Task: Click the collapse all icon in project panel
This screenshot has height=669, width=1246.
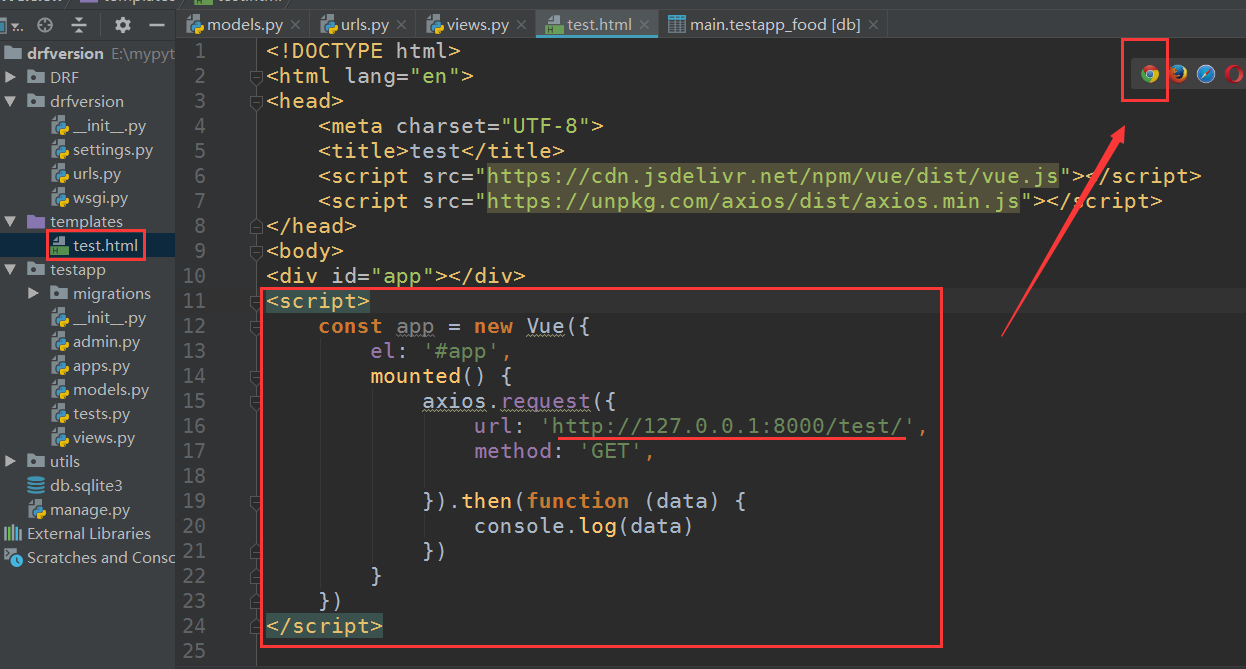Action: coord(79,25)
